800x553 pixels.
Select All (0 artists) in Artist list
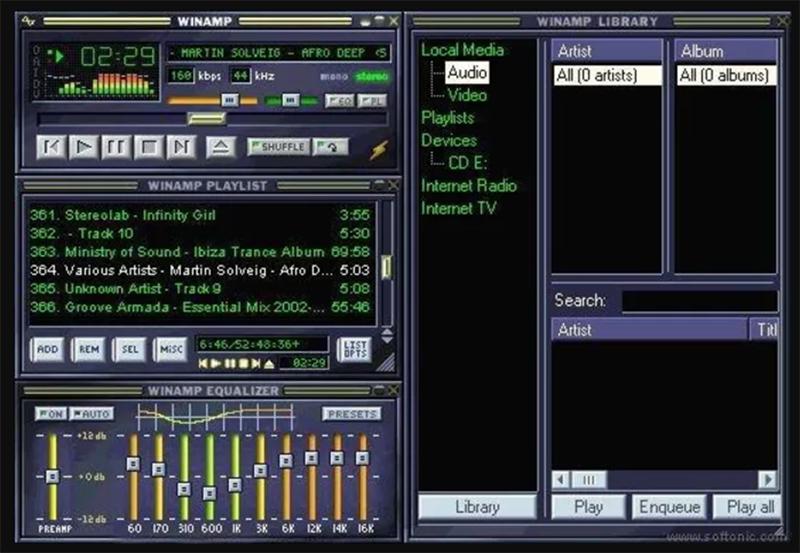coord(607,76)
